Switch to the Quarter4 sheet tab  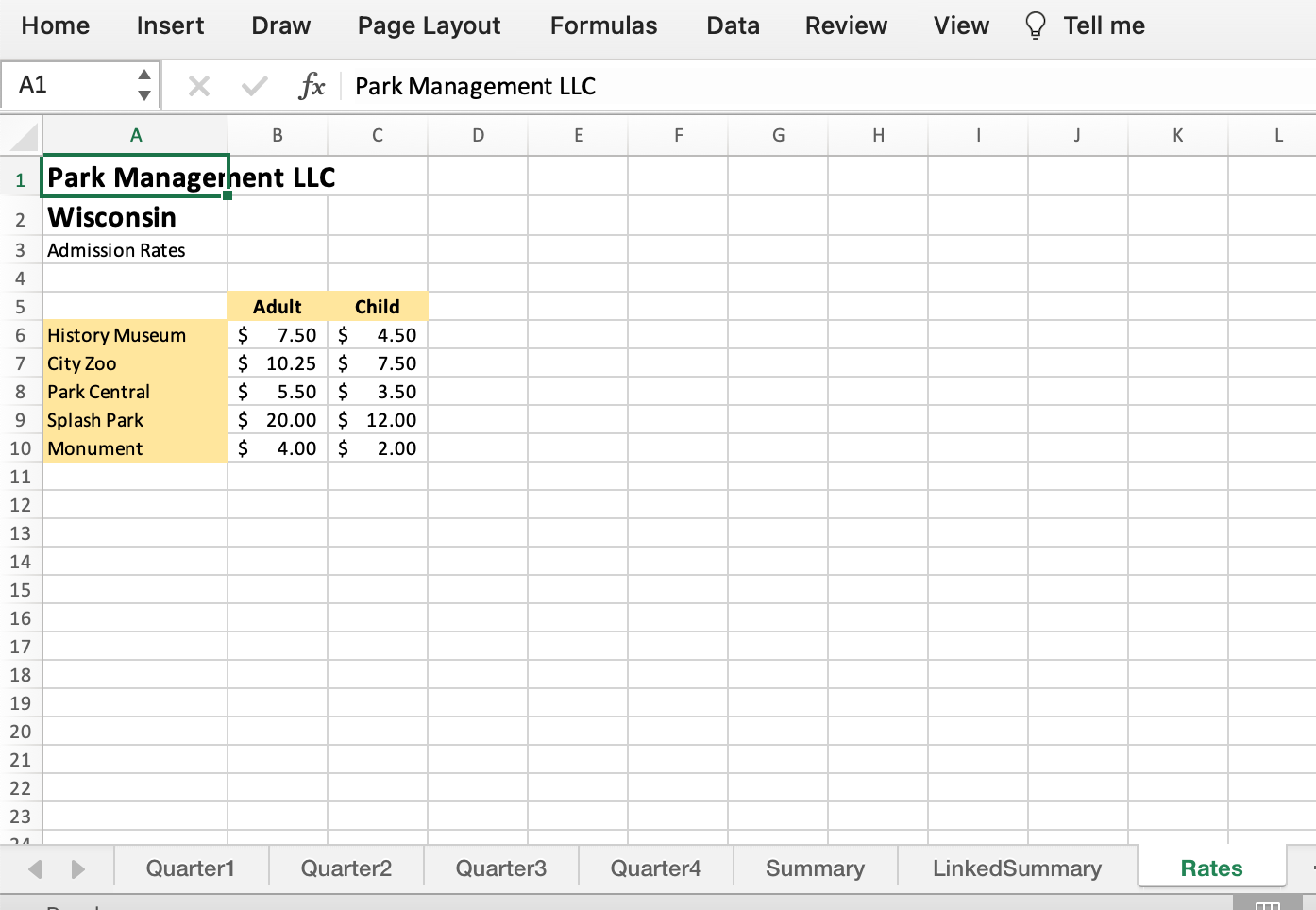656,868
